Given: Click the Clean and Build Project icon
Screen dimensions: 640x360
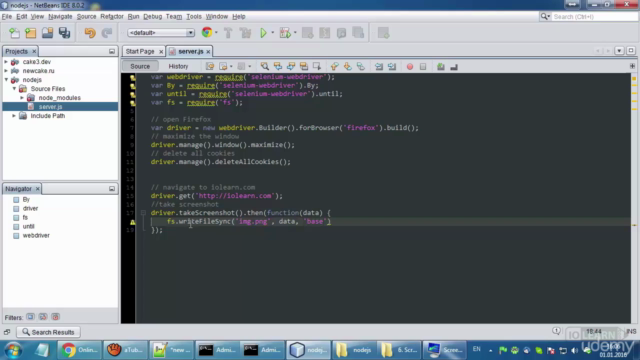Looking at the screenshot, I should point(245,33).
